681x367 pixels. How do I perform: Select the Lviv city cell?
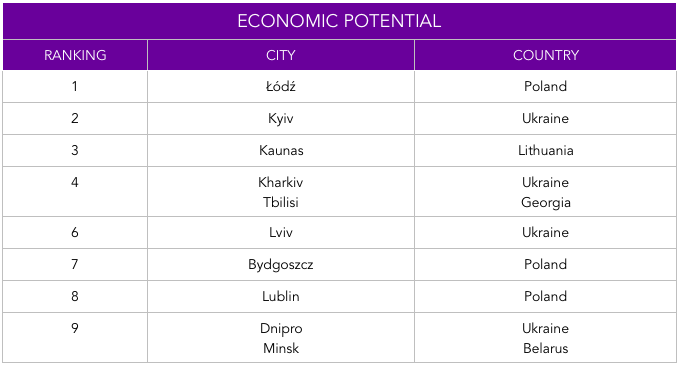pos(281,232)
